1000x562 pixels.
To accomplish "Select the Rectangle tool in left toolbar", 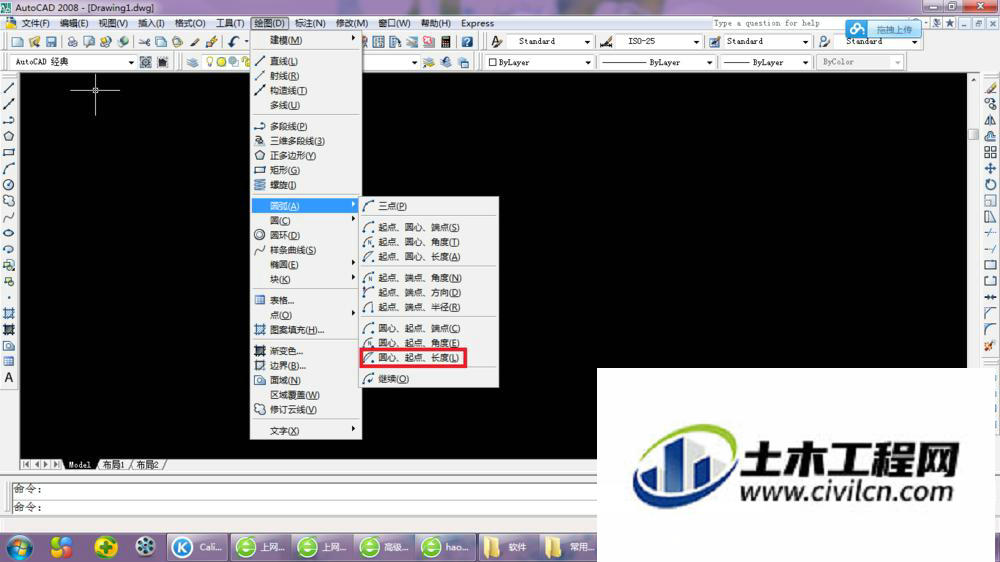I will (x=9, y=152).
